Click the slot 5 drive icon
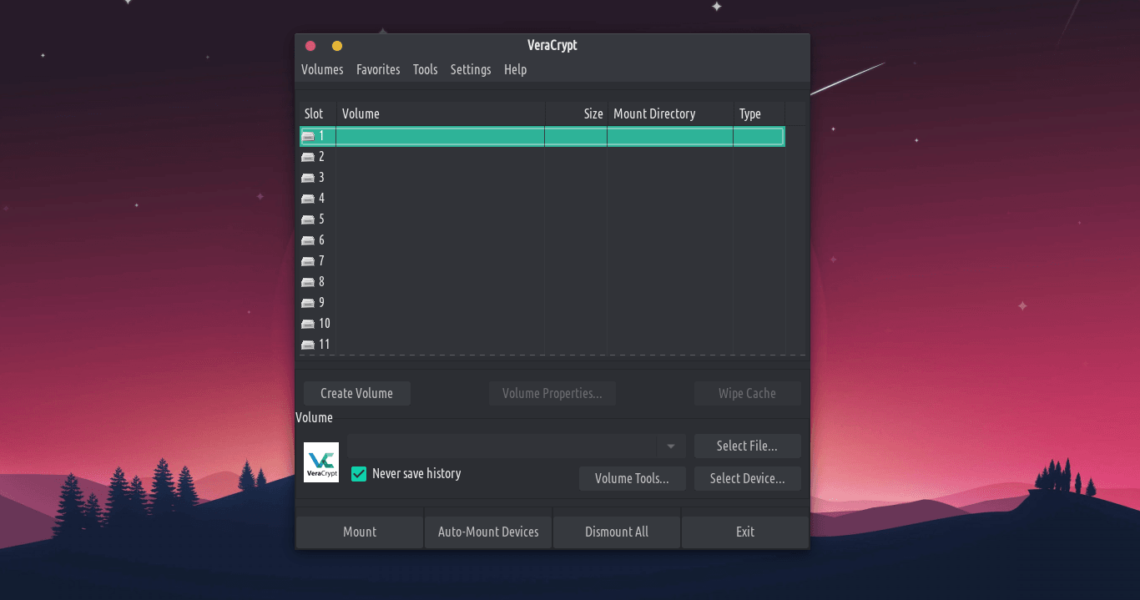Screen dimensions: 1140x600 309,220
